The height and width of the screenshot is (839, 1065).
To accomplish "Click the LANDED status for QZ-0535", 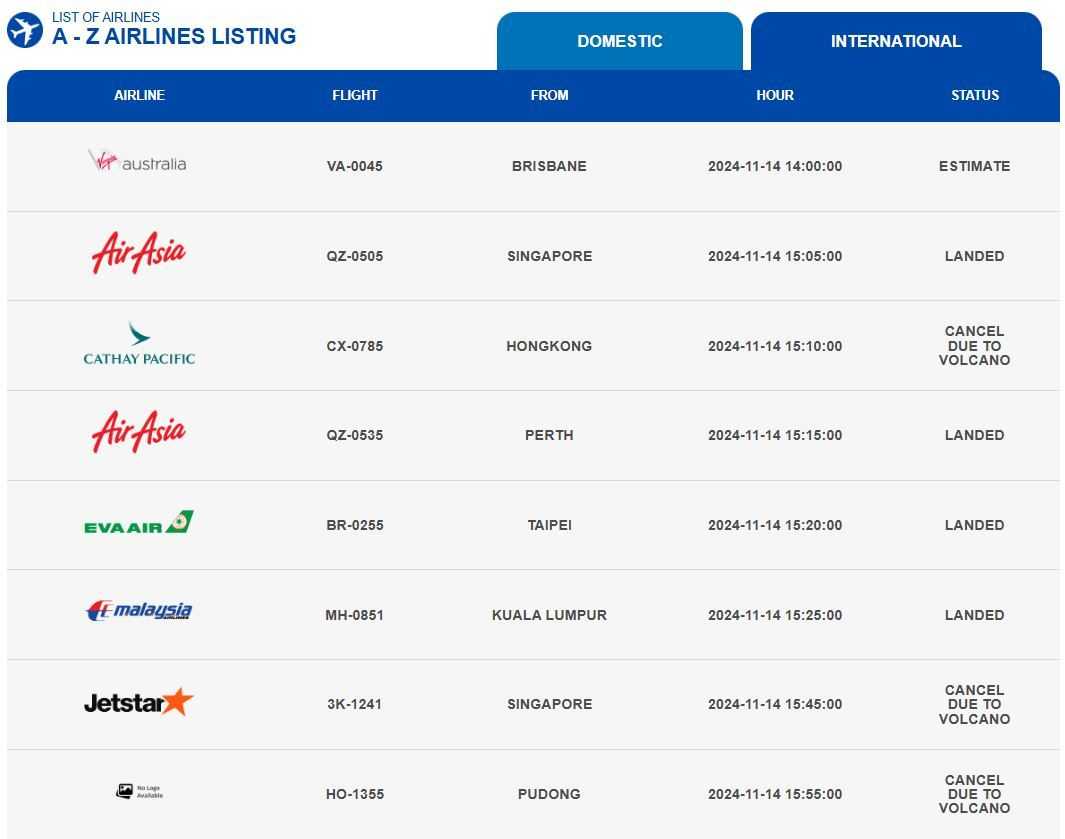I will [975, 435].
